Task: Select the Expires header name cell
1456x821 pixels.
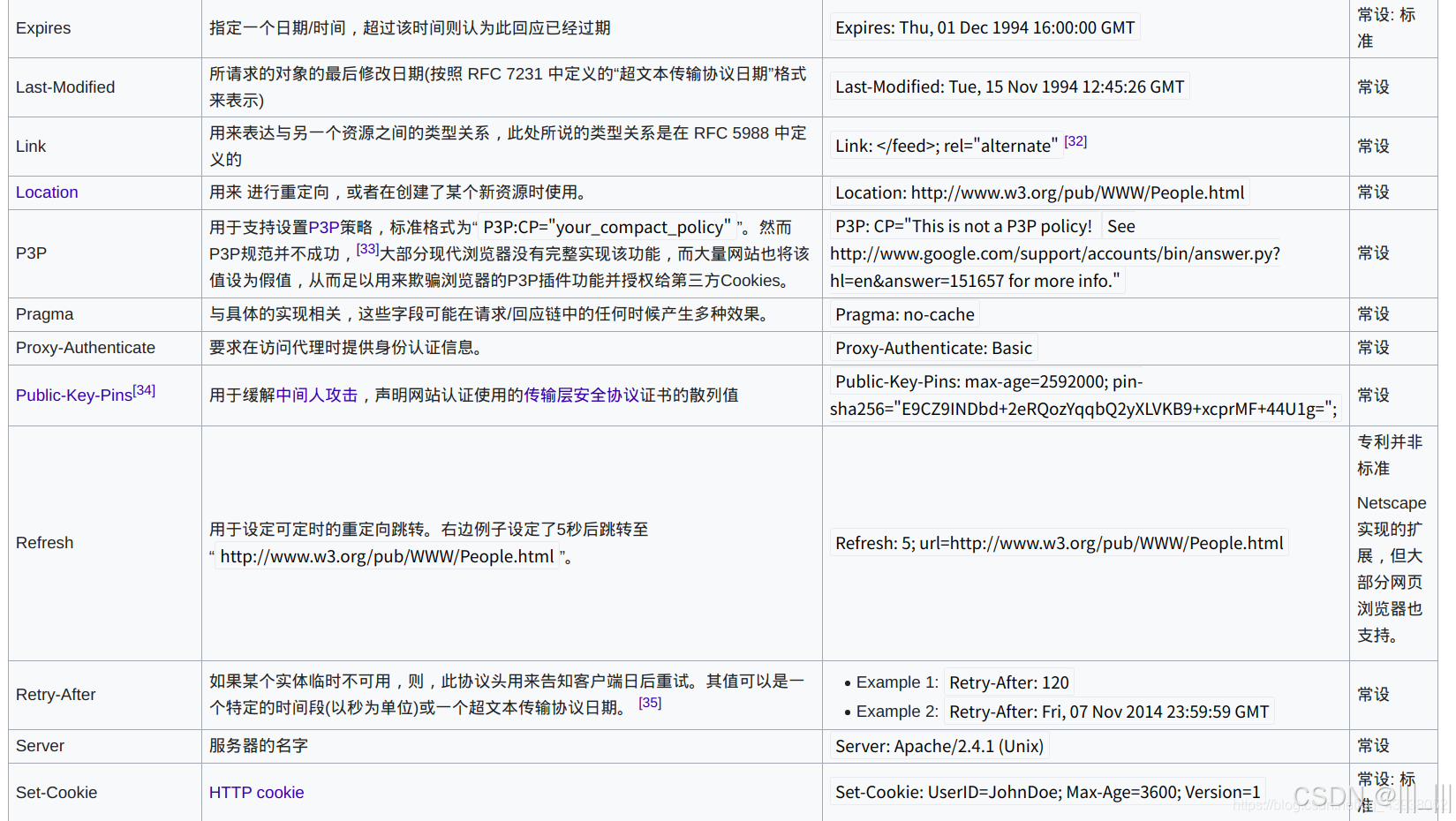Action: point(105,28)
